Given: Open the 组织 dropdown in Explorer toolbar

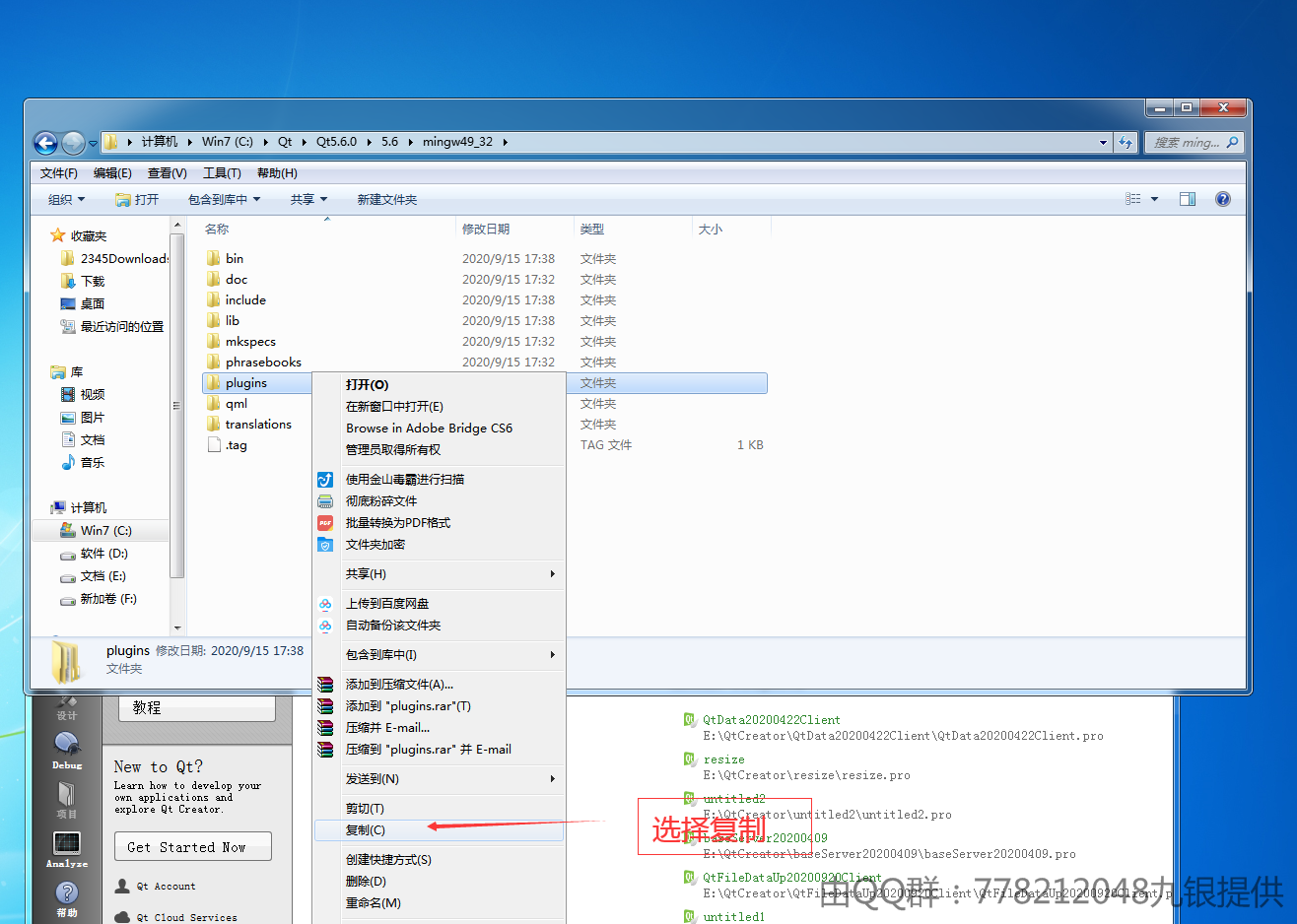Looking at the screenshot, I should click(67, 199).
